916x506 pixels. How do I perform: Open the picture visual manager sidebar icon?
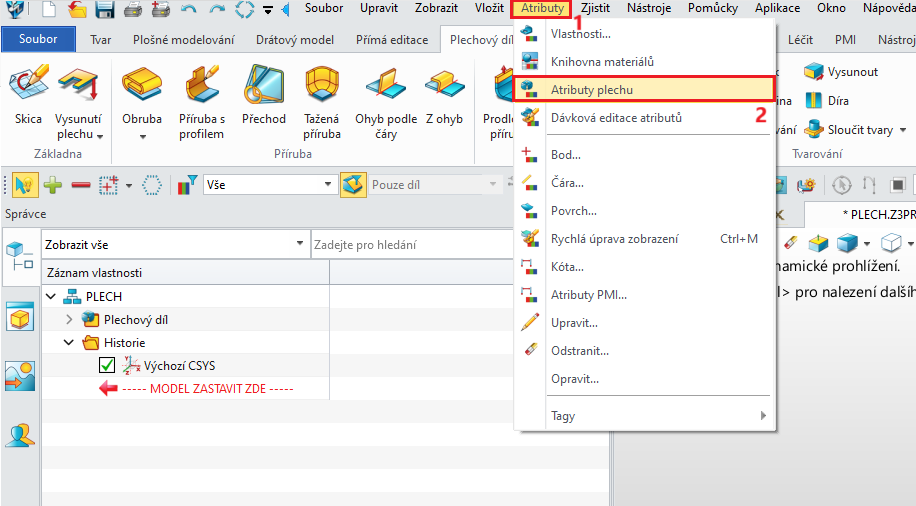click(20, 376)
